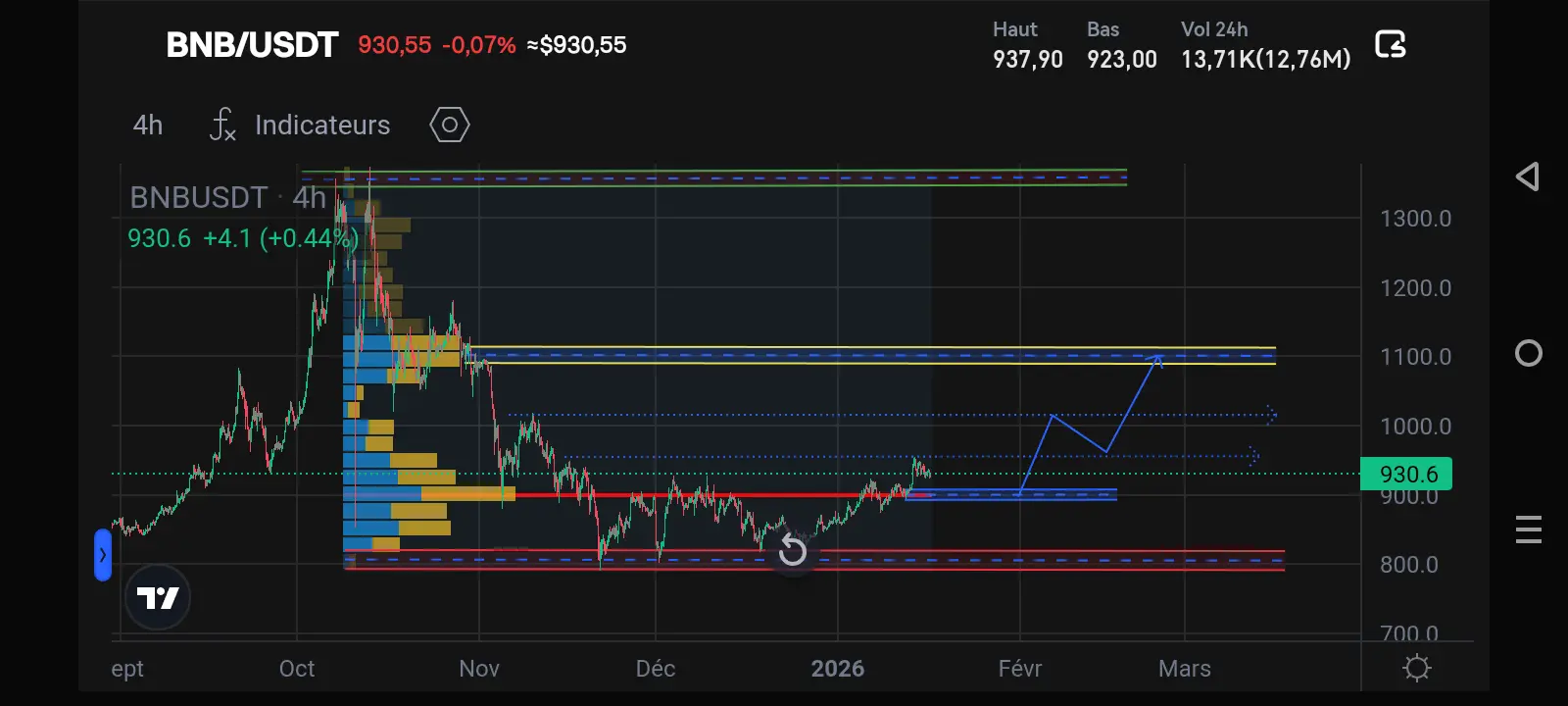Screen dimensions: 1568x706
Task: Tap the Android home circle
Action: tap(1529, 353)
